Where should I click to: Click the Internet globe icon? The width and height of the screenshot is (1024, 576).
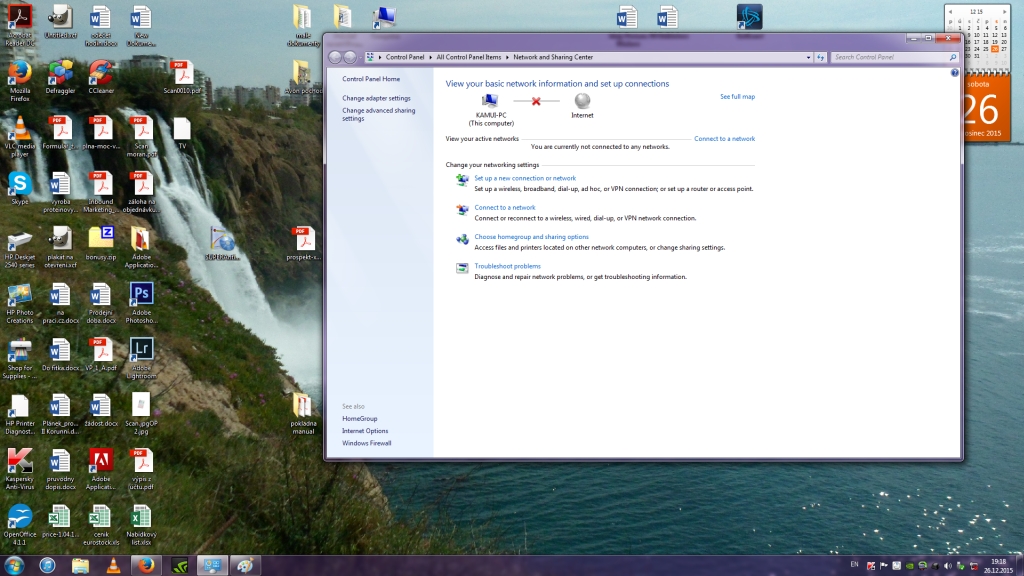click(x=582, y=101)
